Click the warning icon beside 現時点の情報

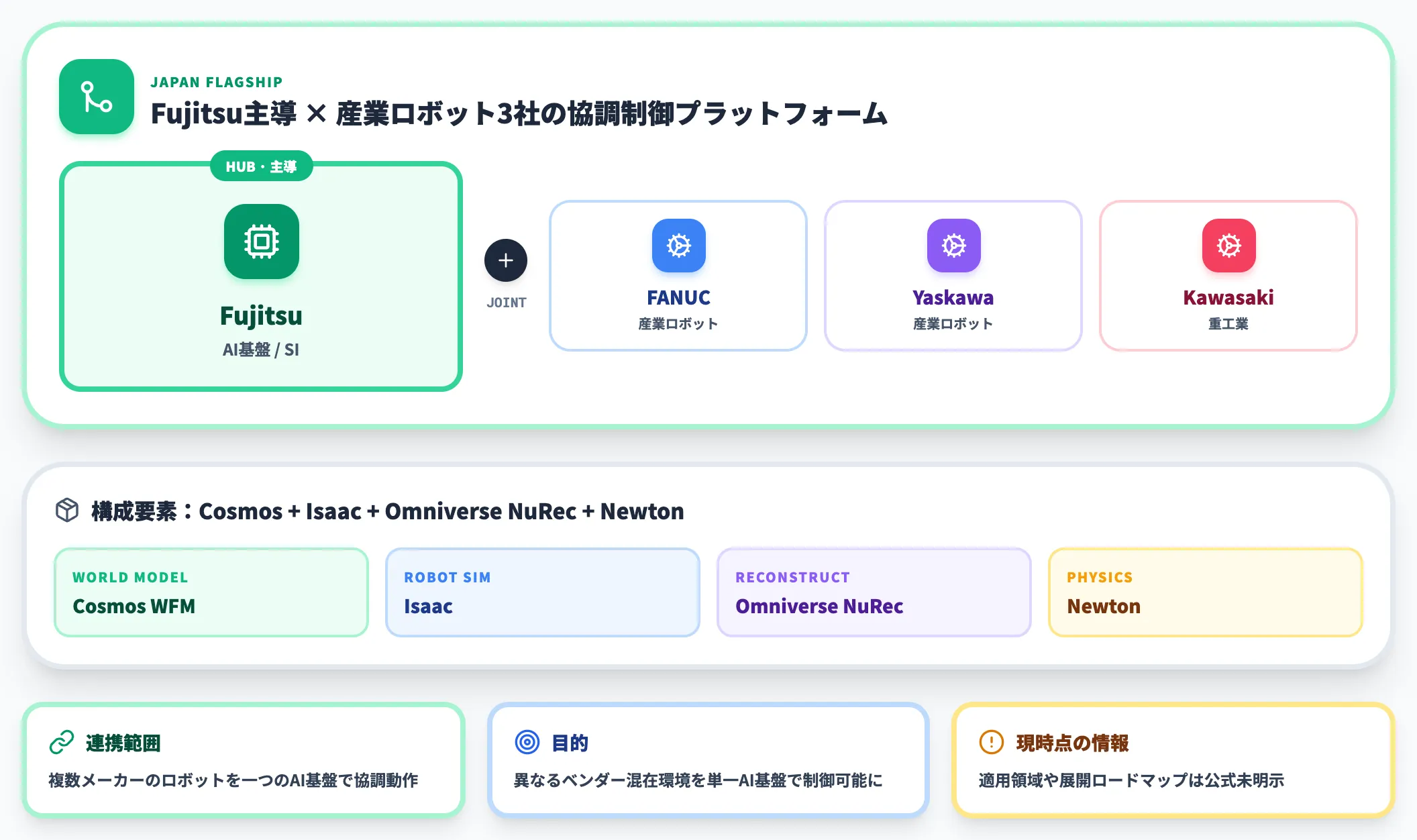coord(992,742)
